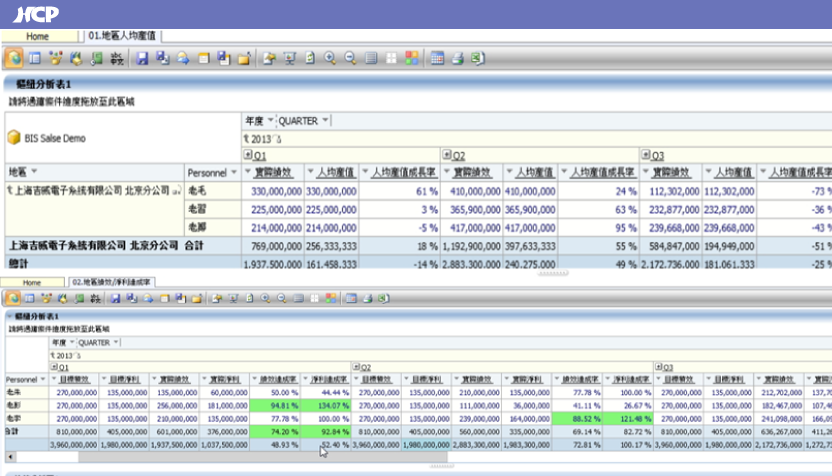
Task: Click the four-color squares icon in upper toolbar
Action: pos(412,58)
